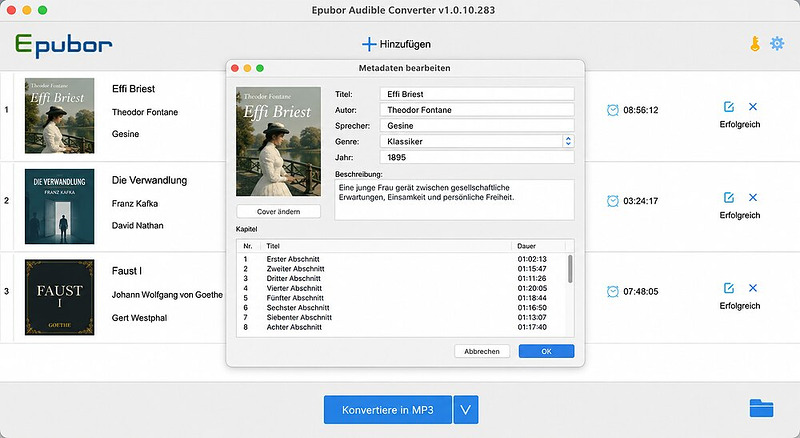Click narrator David Nathan
The image size is (800, 438).
[138, 225]
